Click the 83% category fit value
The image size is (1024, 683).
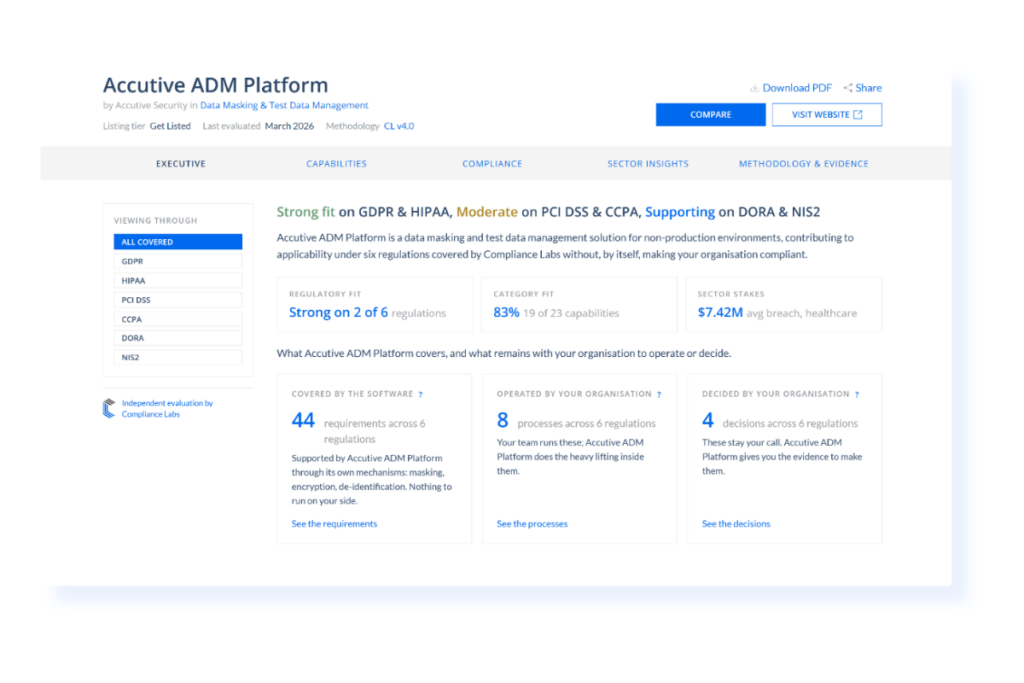[506, 313]
